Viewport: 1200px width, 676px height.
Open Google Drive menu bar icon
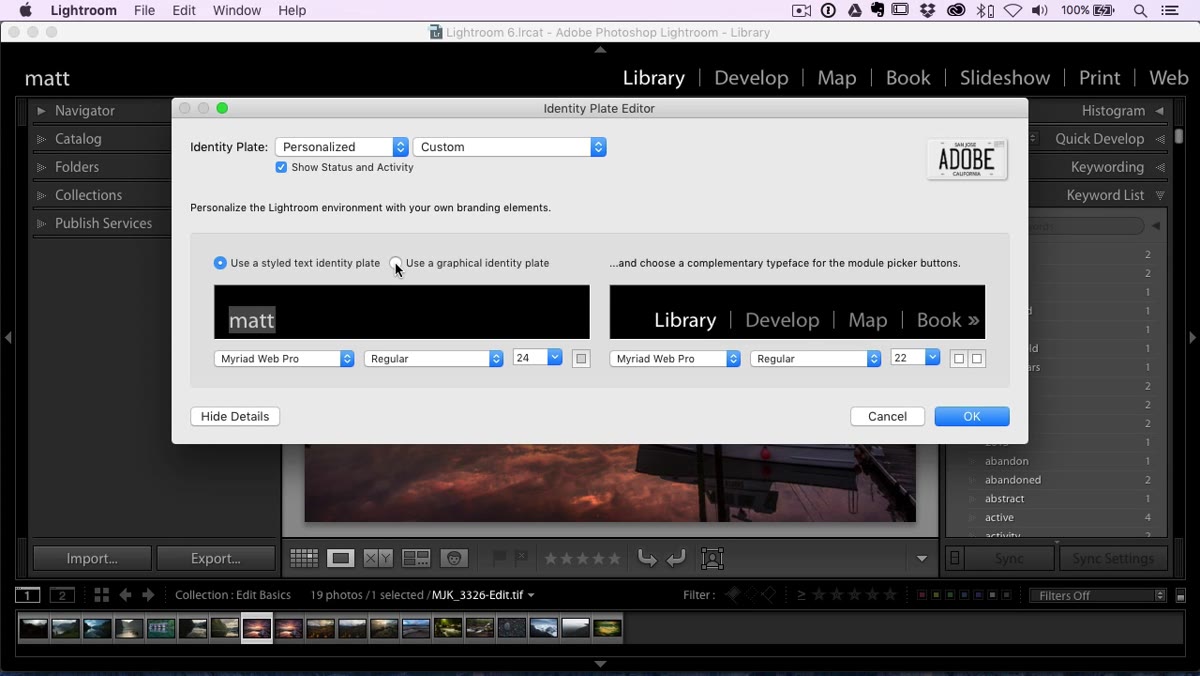tap(854, 11)
